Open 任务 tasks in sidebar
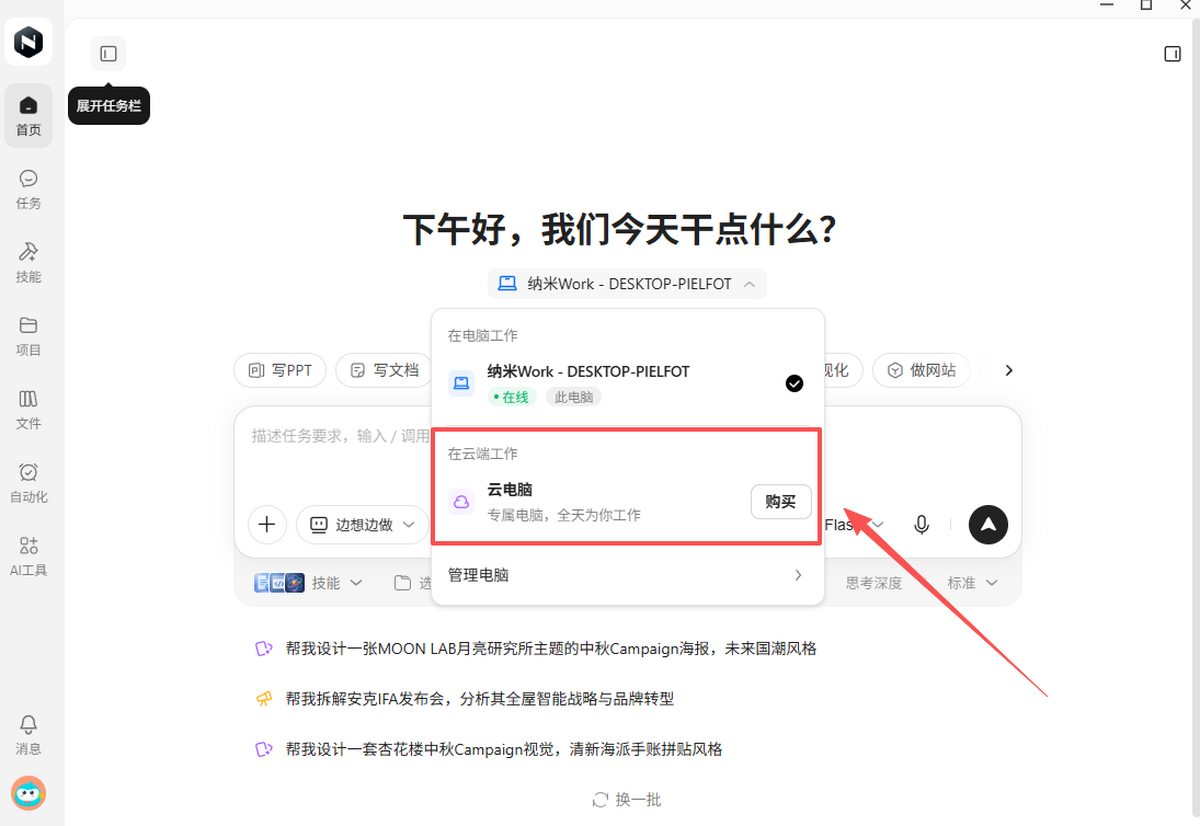The height and width of the screenshot is (826, 1200). point(28,190)
